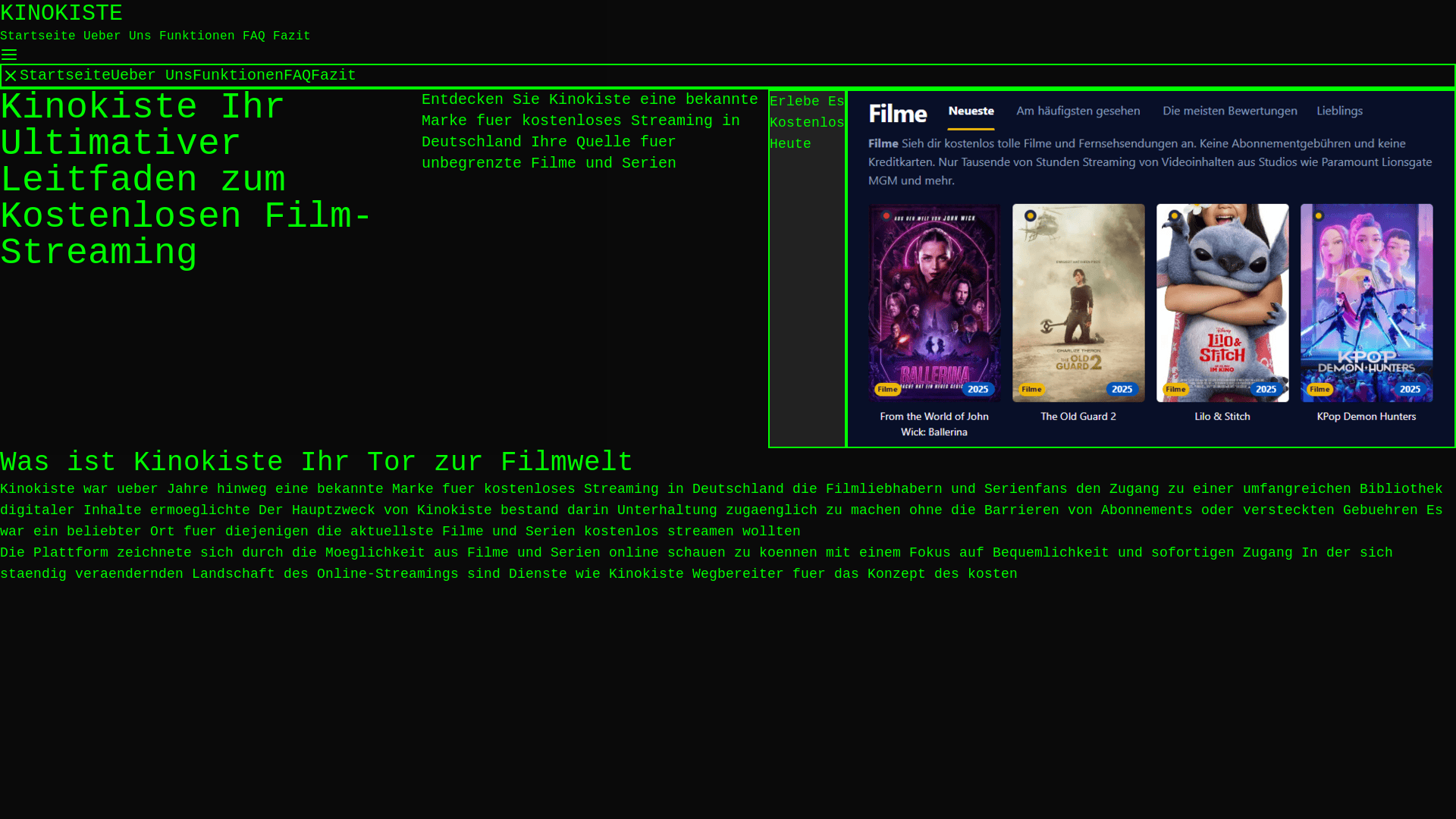Click the paragraph starting Kinokiste war ueber Jahre

721,510
